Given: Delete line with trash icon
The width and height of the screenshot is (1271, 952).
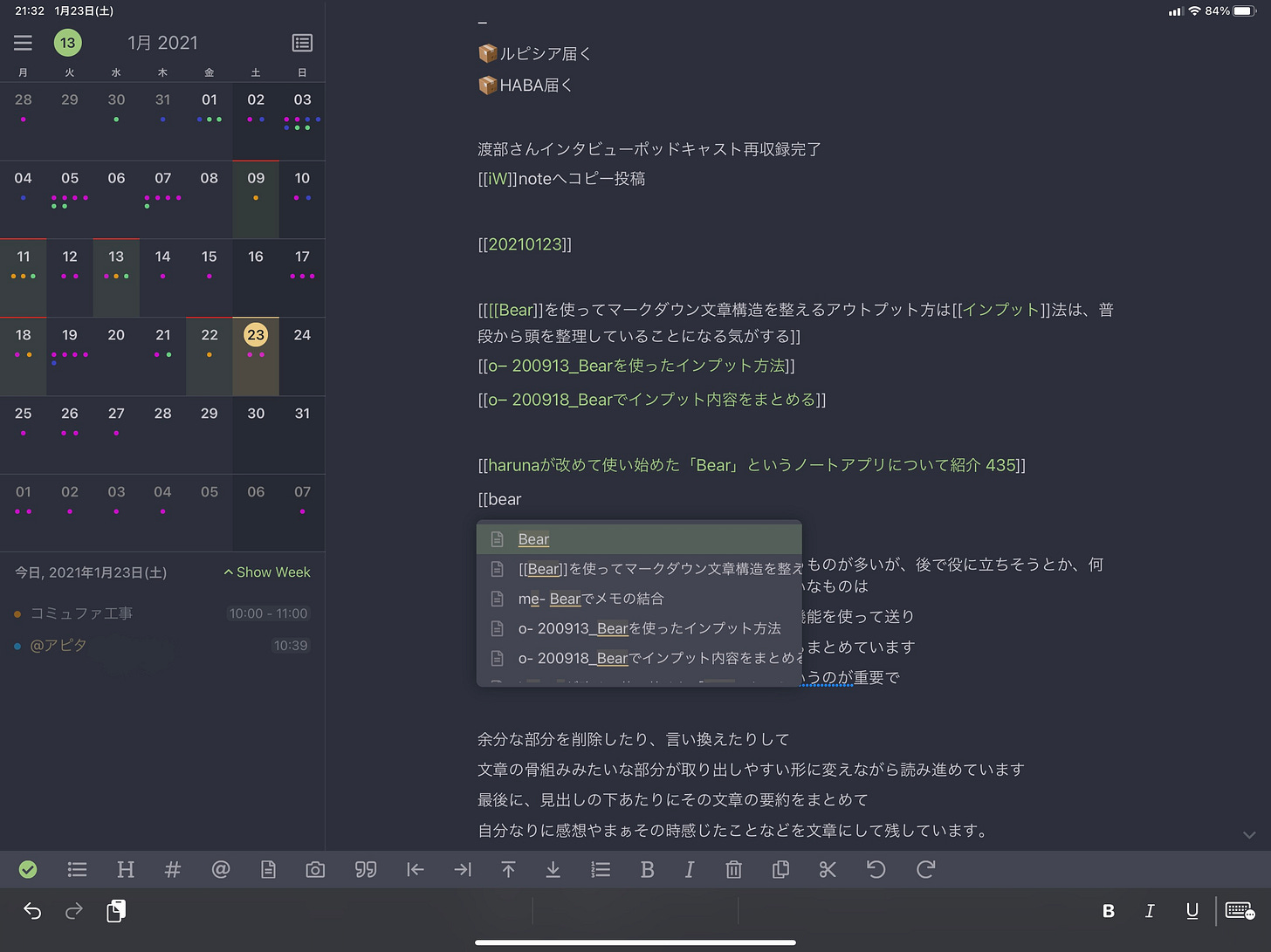Looking at the screenshot, I should [x=733, y=869].
